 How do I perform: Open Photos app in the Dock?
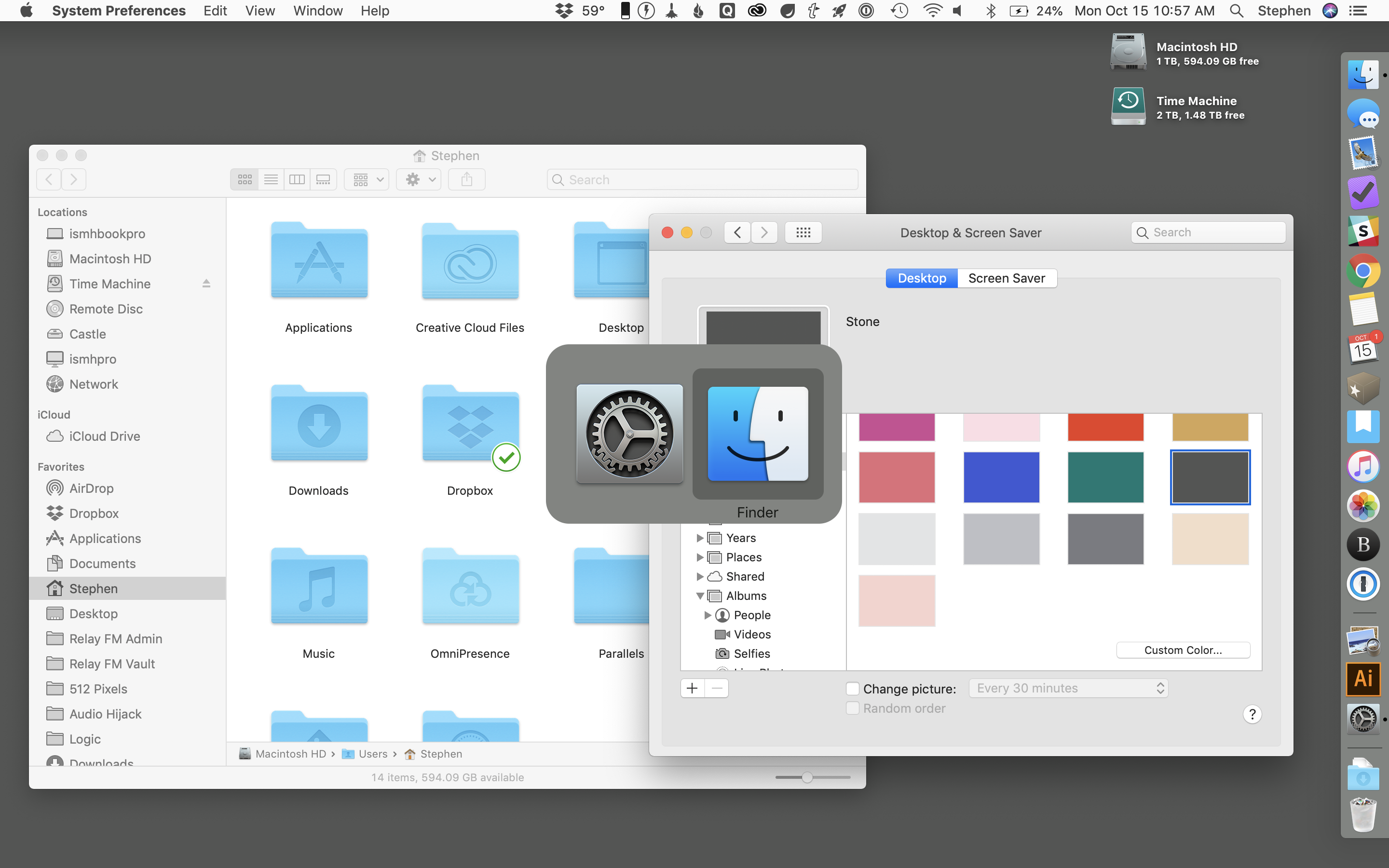coord(1363,505)
